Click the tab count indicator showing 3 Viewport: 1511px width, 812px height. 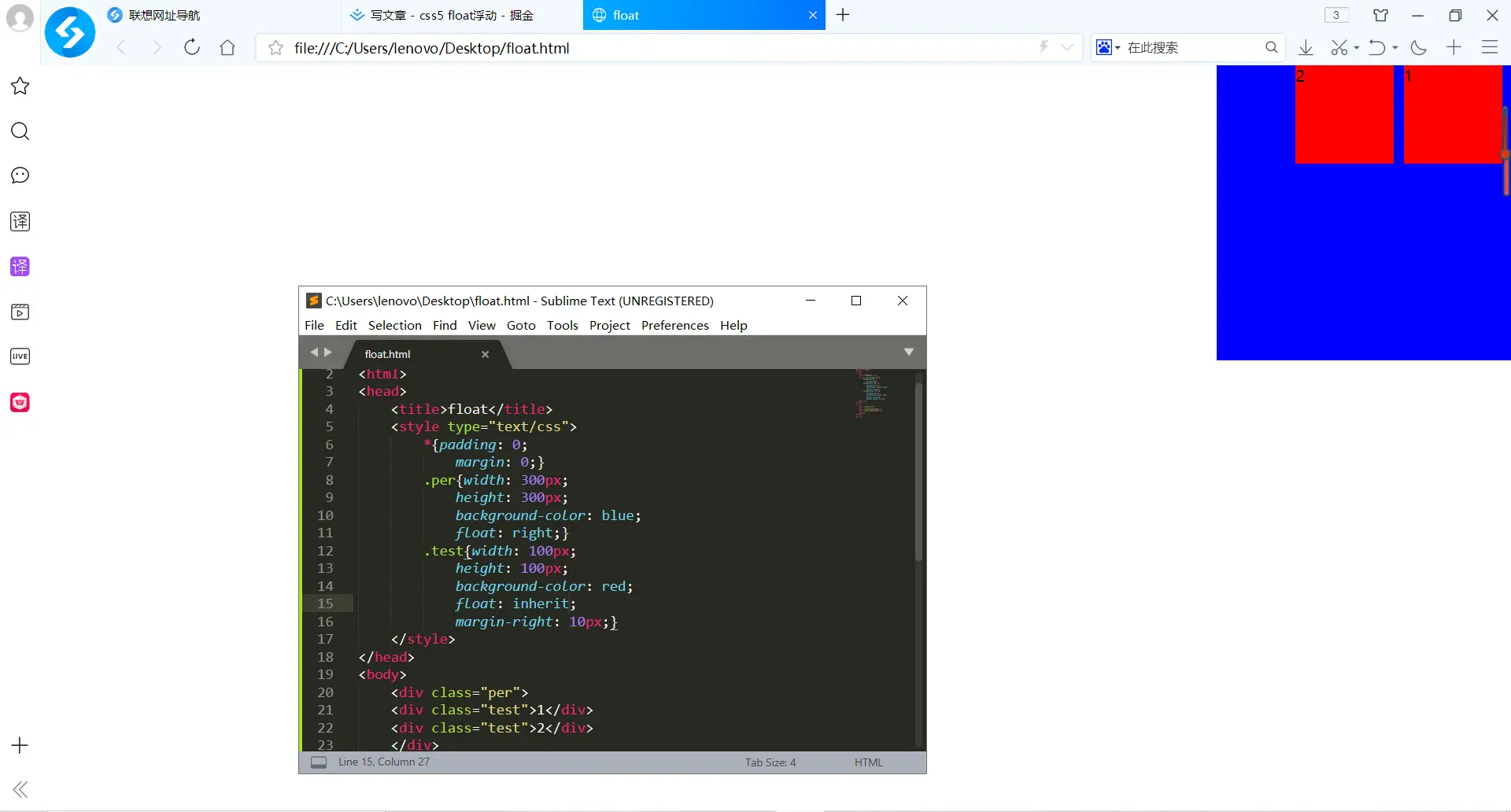[x=1336, y=15]
